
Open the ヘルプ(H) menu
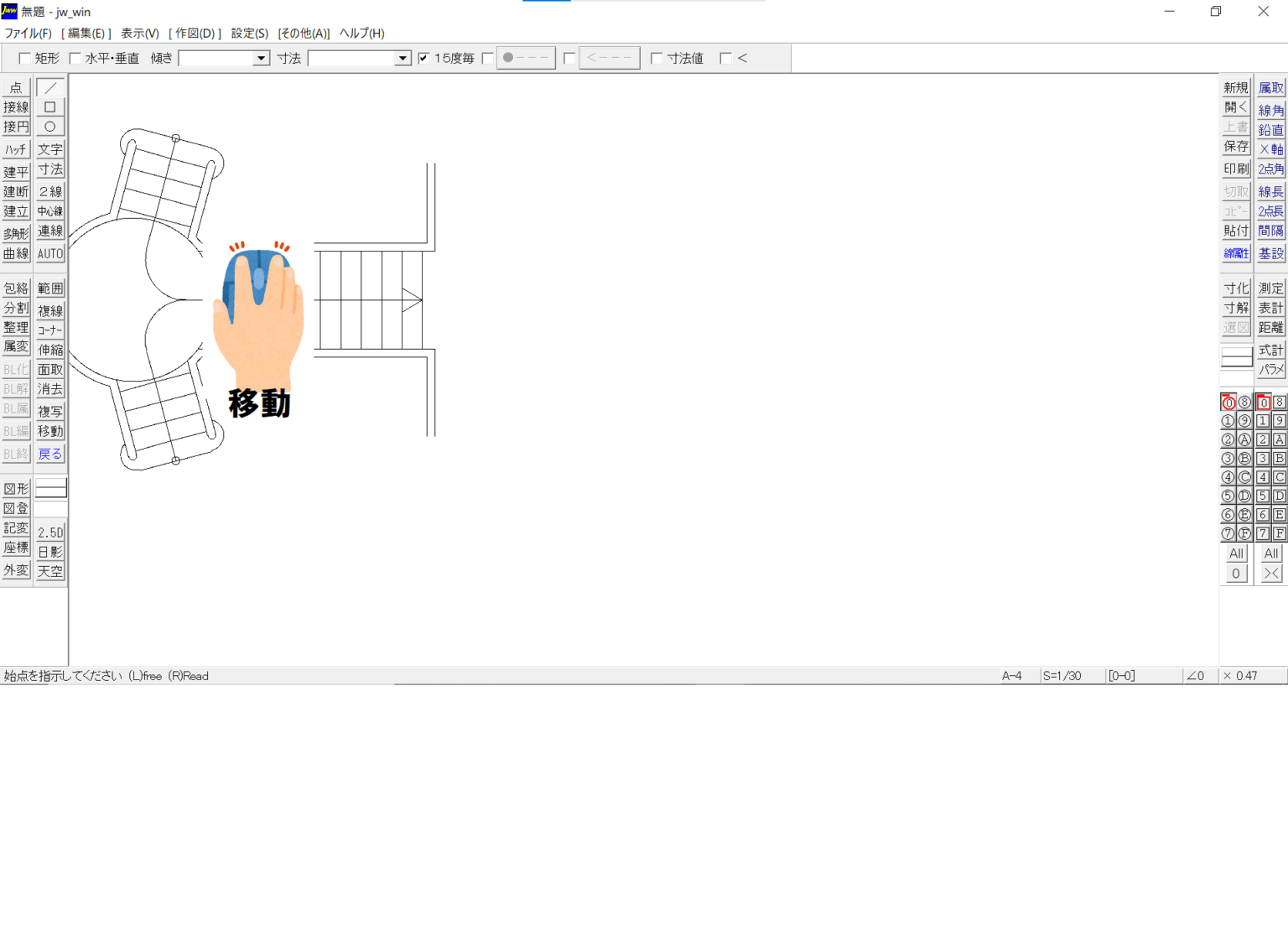click(x=361, y=34)
